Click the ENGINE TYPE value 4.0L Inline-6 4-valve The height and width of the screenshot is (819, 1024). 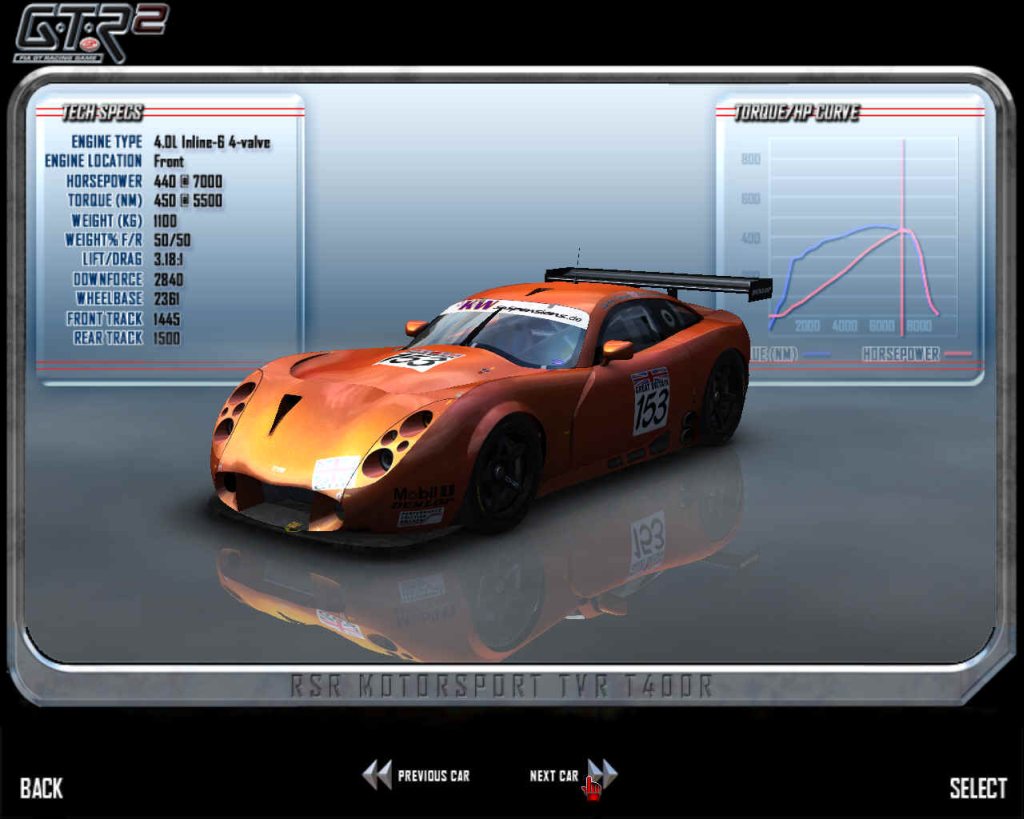pos(212,142)
